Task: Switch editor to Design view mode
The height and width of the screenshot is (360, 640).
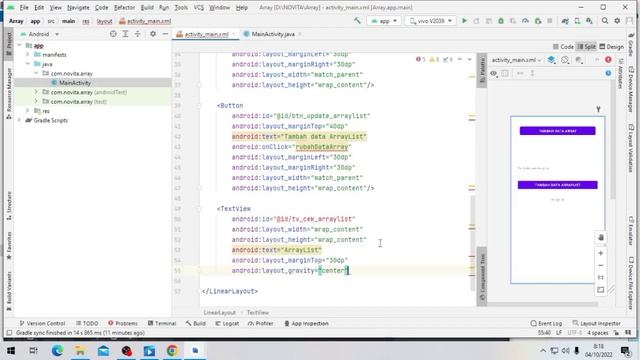Action: (611, 47)
